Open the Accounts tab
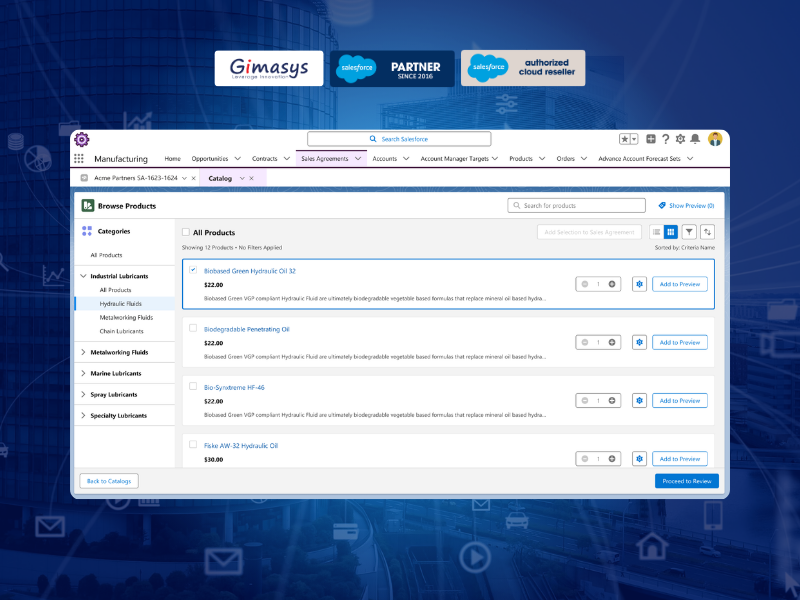 click(x=385, y=159)
